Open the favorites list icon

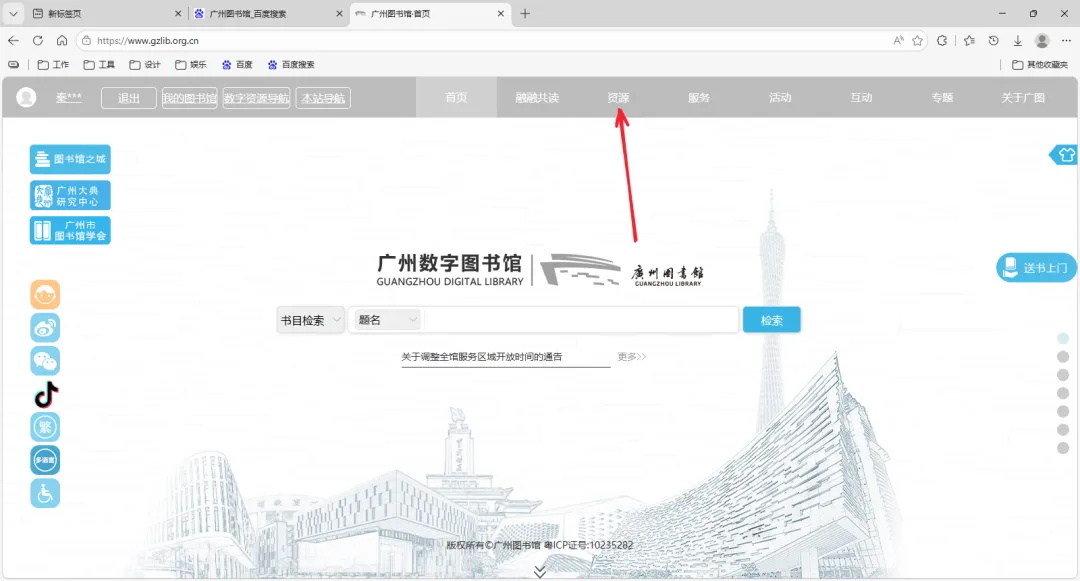tap(970, 41)
